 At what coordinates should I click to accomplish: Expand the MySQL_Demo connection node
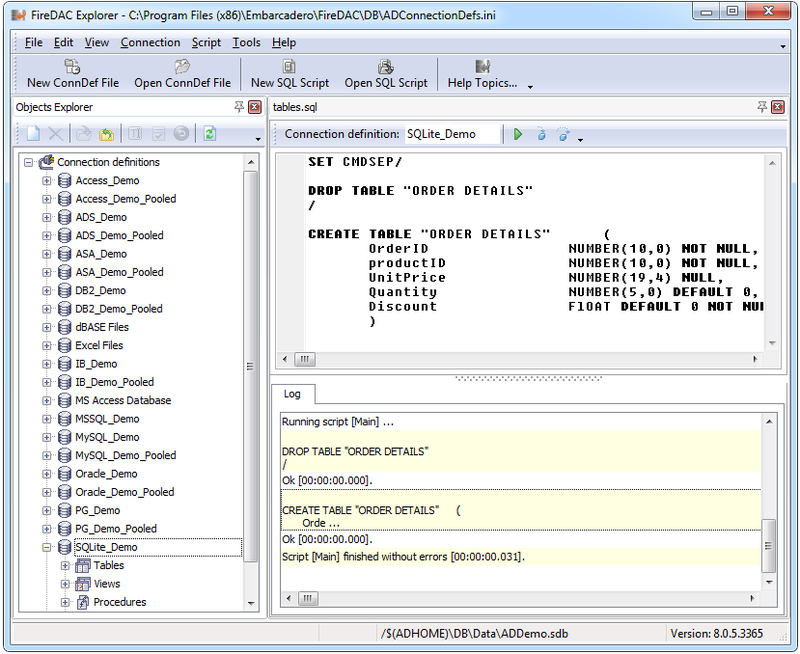(x=46, y=438)
